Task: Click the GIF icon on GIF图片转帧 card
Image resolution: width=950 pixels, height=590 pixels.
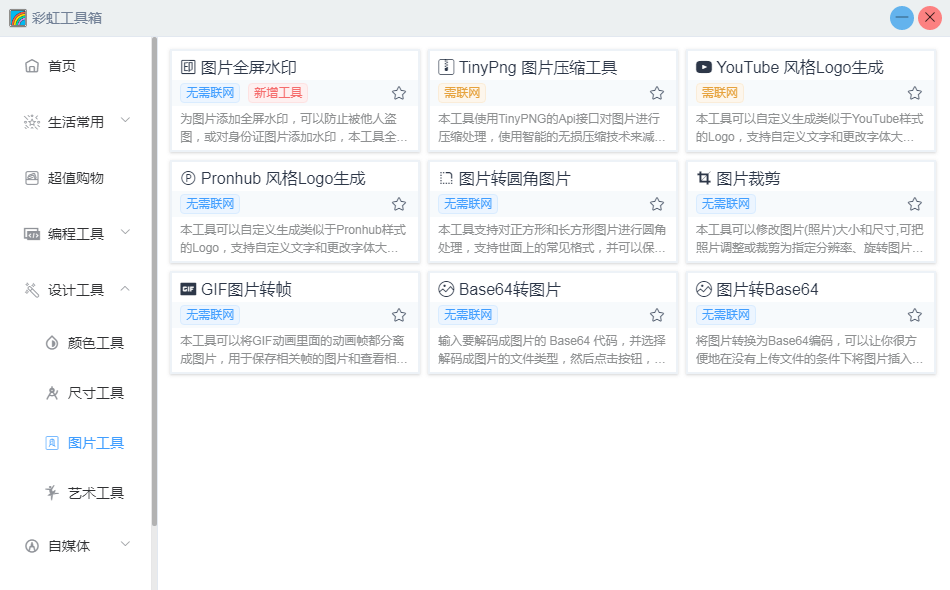Action: tap(188, 290)
